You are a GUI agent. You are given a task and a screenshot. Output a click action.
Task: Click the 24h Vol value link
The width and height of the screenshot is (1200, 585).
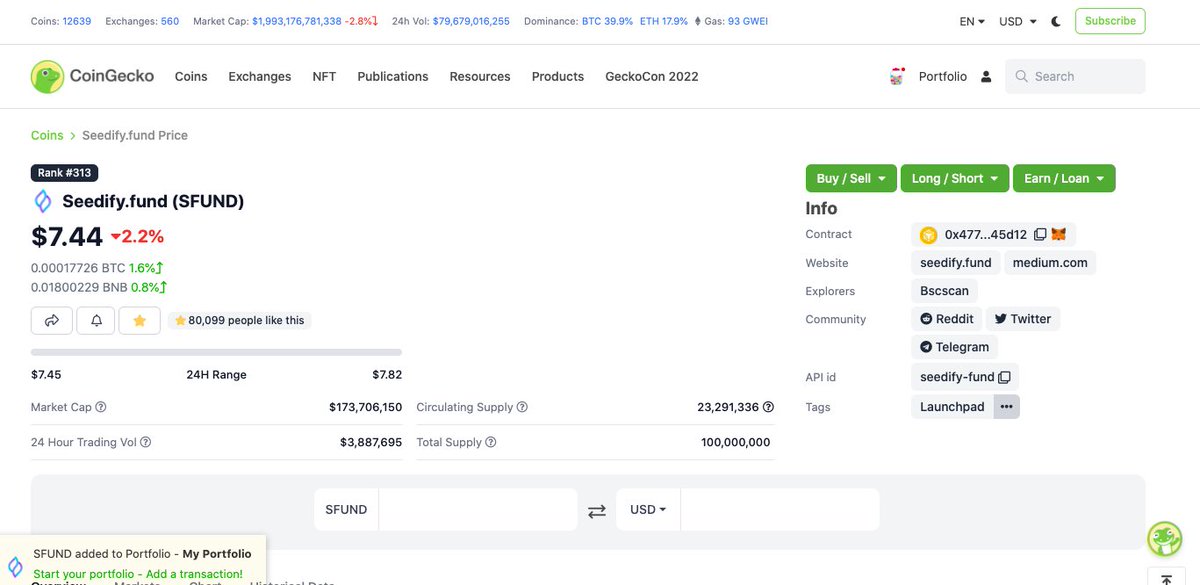point(471,21)
